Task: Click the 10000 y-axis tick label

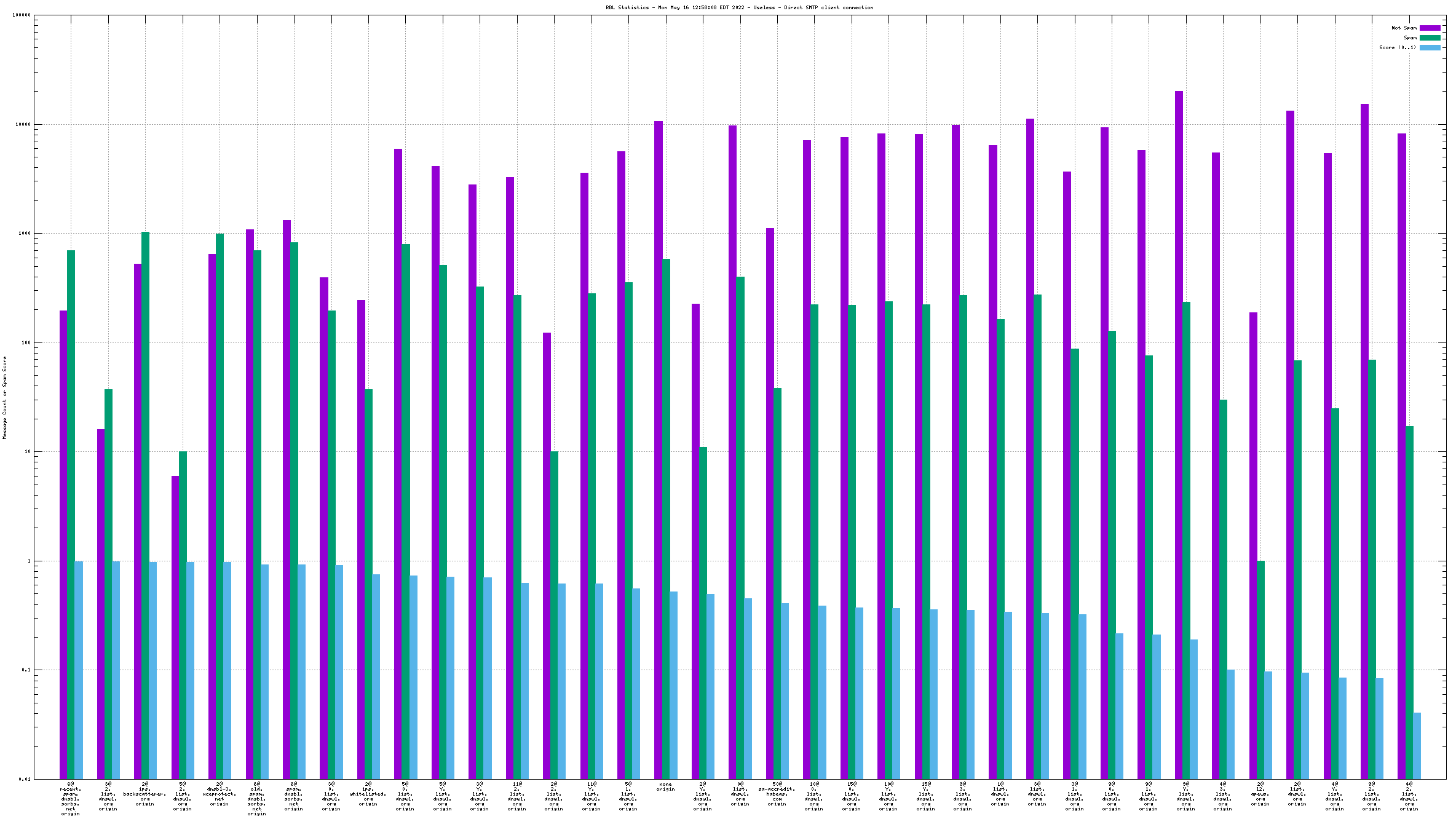Action: [23, 125]
